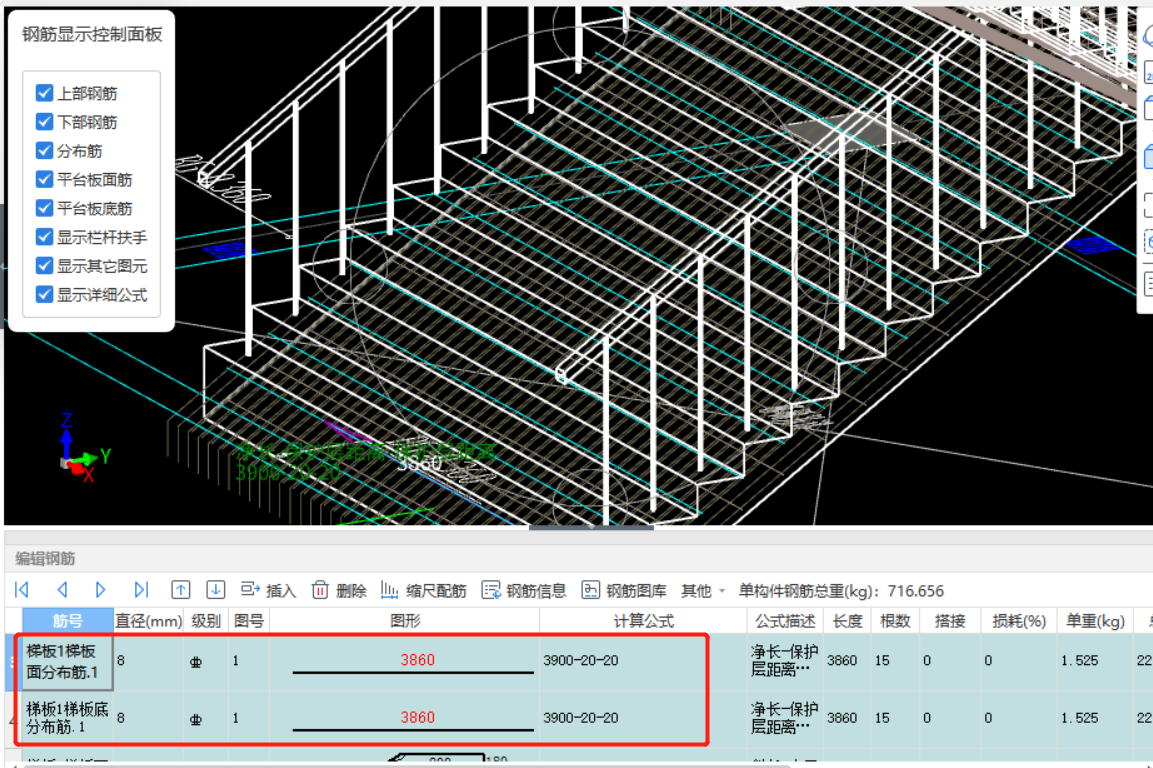This screenshot has width=1153, height=768.
Task: Click the 搭接 column header
Action: 949,621
